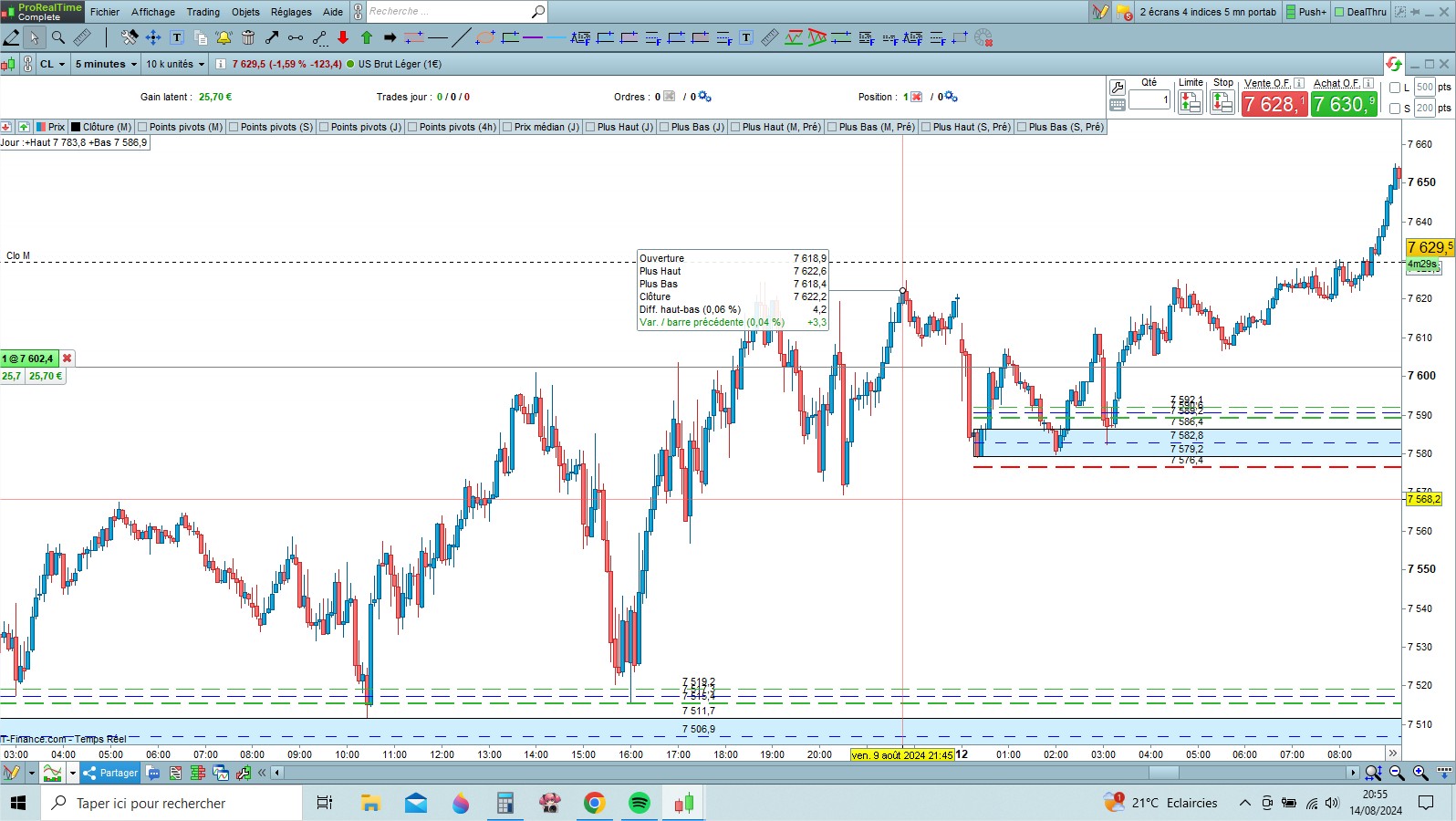Open the Trading menu

pyautogui.click(x=203, y=12)
